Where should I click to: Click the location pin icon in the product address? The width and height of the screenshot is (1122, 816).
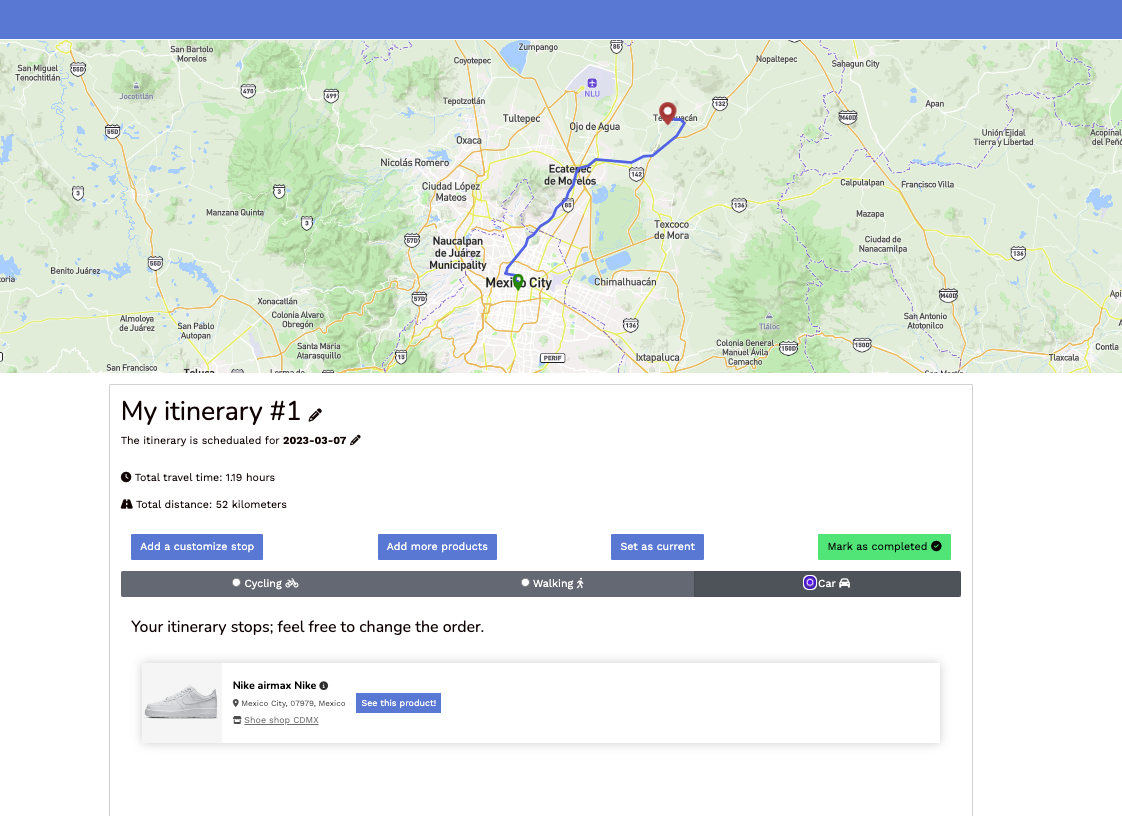tap(234, 703)
